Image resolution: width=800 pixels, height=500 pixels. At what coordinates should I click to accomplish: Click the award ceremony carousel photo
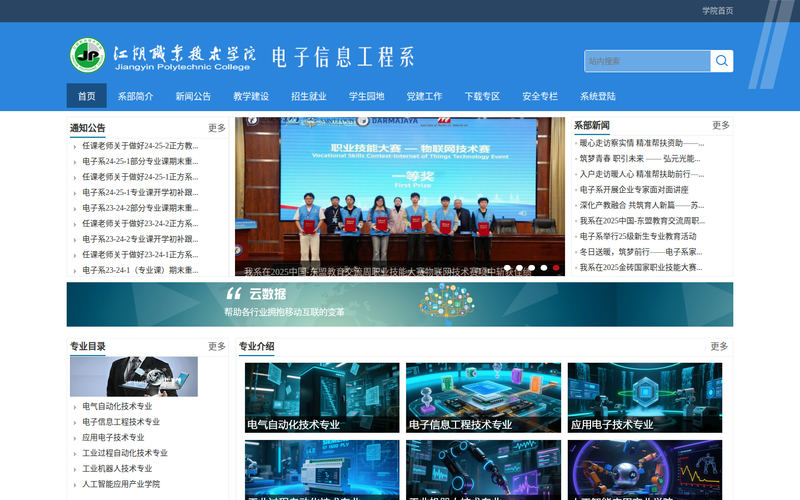tap(399, 196)
